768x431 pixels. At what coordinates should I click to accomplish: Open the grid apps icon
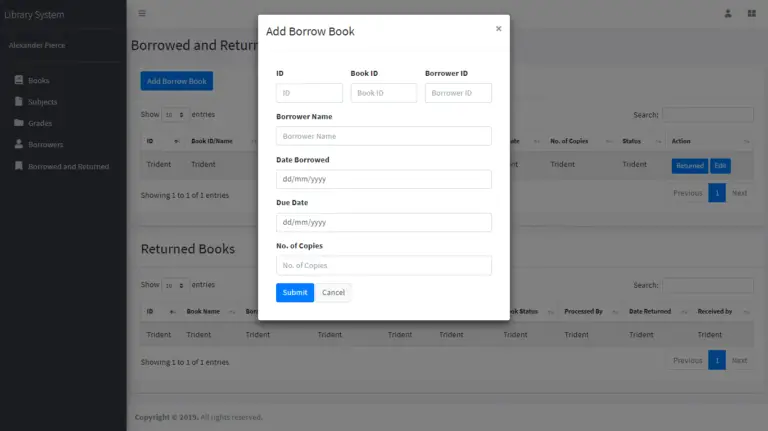pyautogui.click(x=751, y=13)
